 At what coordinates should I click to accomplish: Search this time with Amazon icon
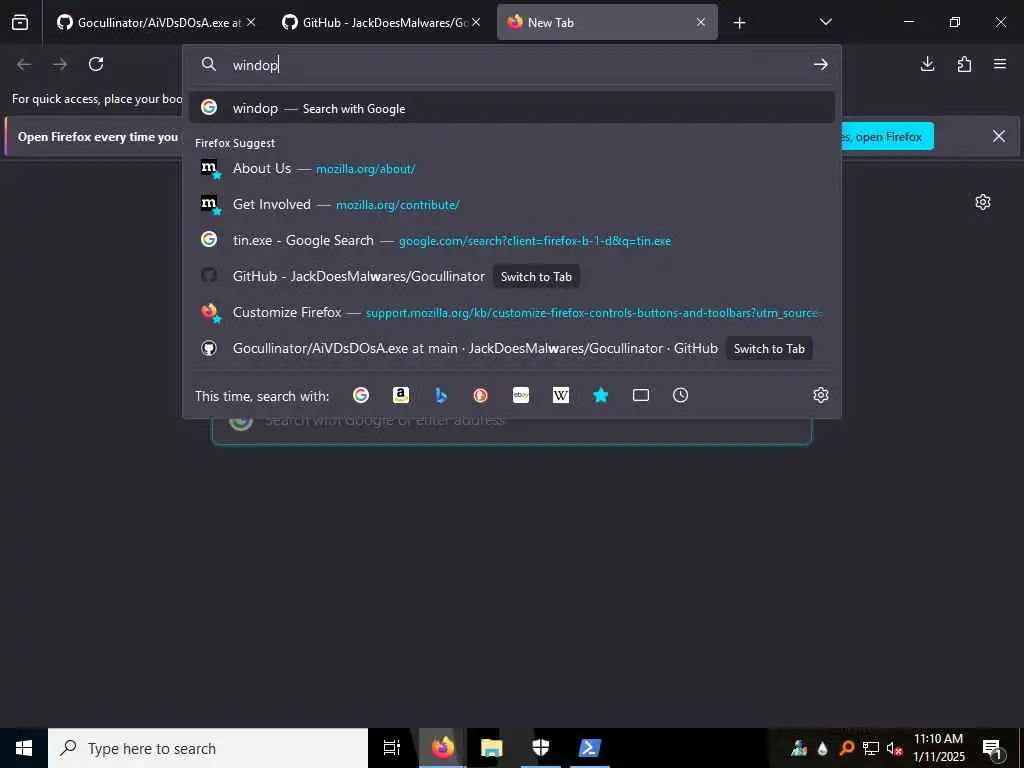click(400, 395)
